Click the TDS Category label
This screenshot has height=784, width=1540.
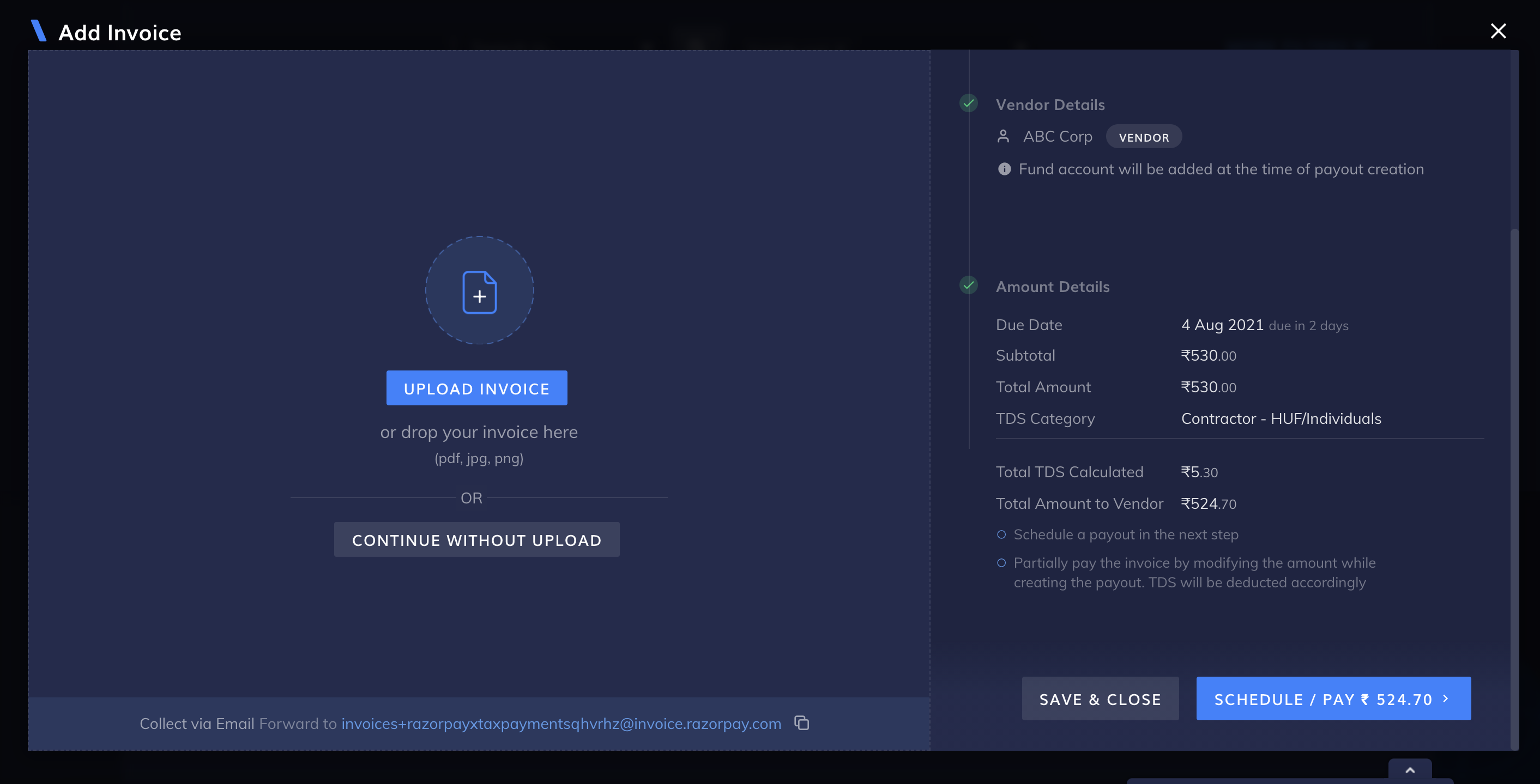[x=1045, y=419]
